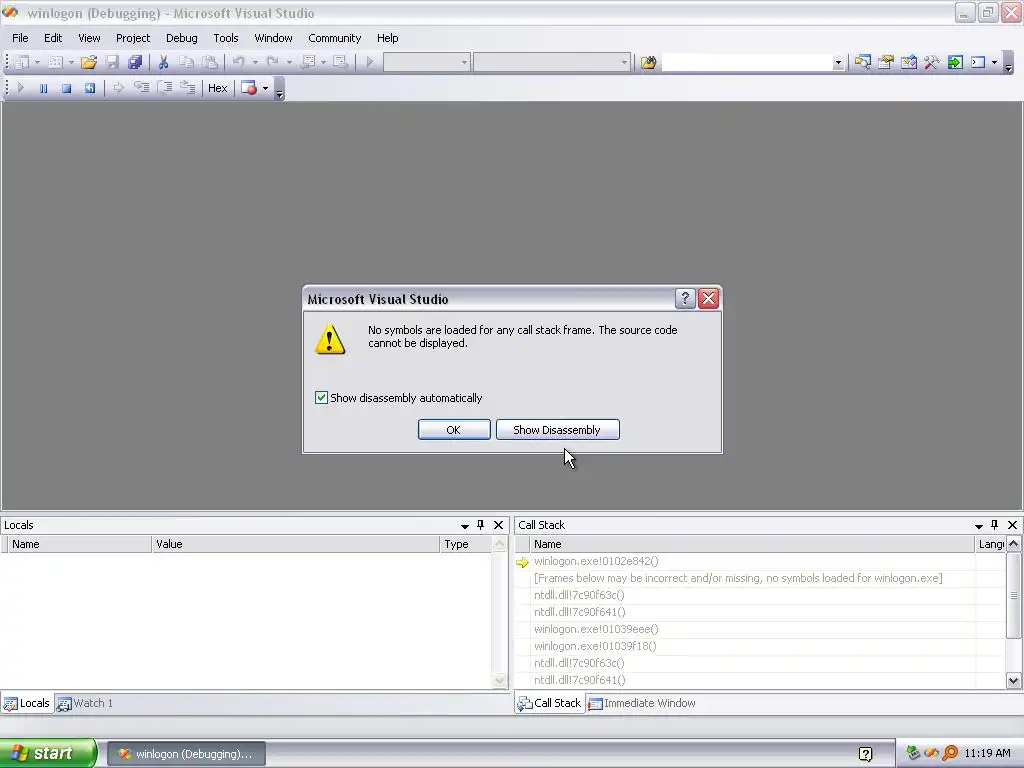Click the Step Over icon
This screenshot has width=1024, height=768.
[x=165, y=88]
